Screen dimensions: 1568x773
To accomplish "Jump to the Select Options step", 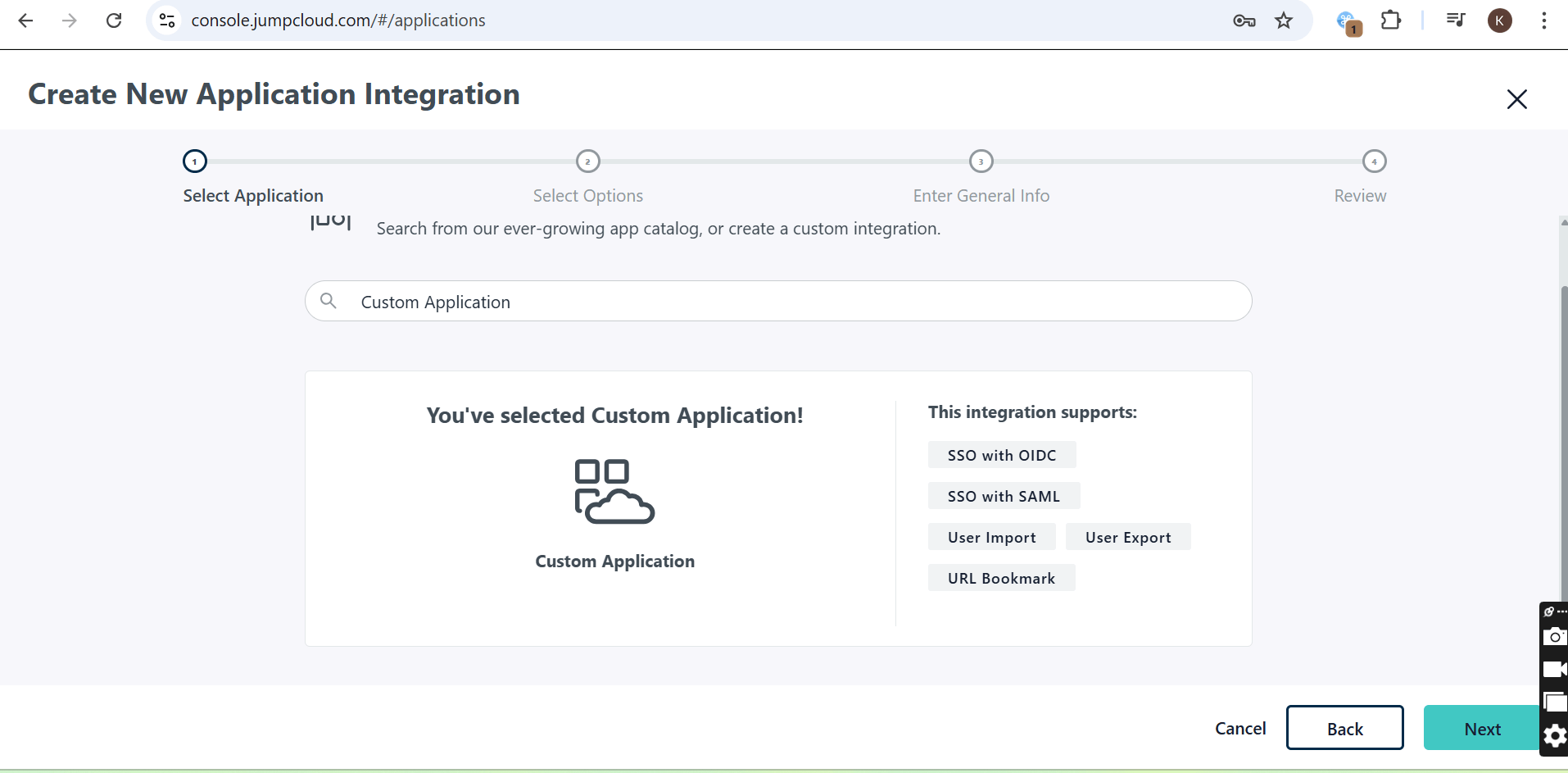I will tap(588, 161).
